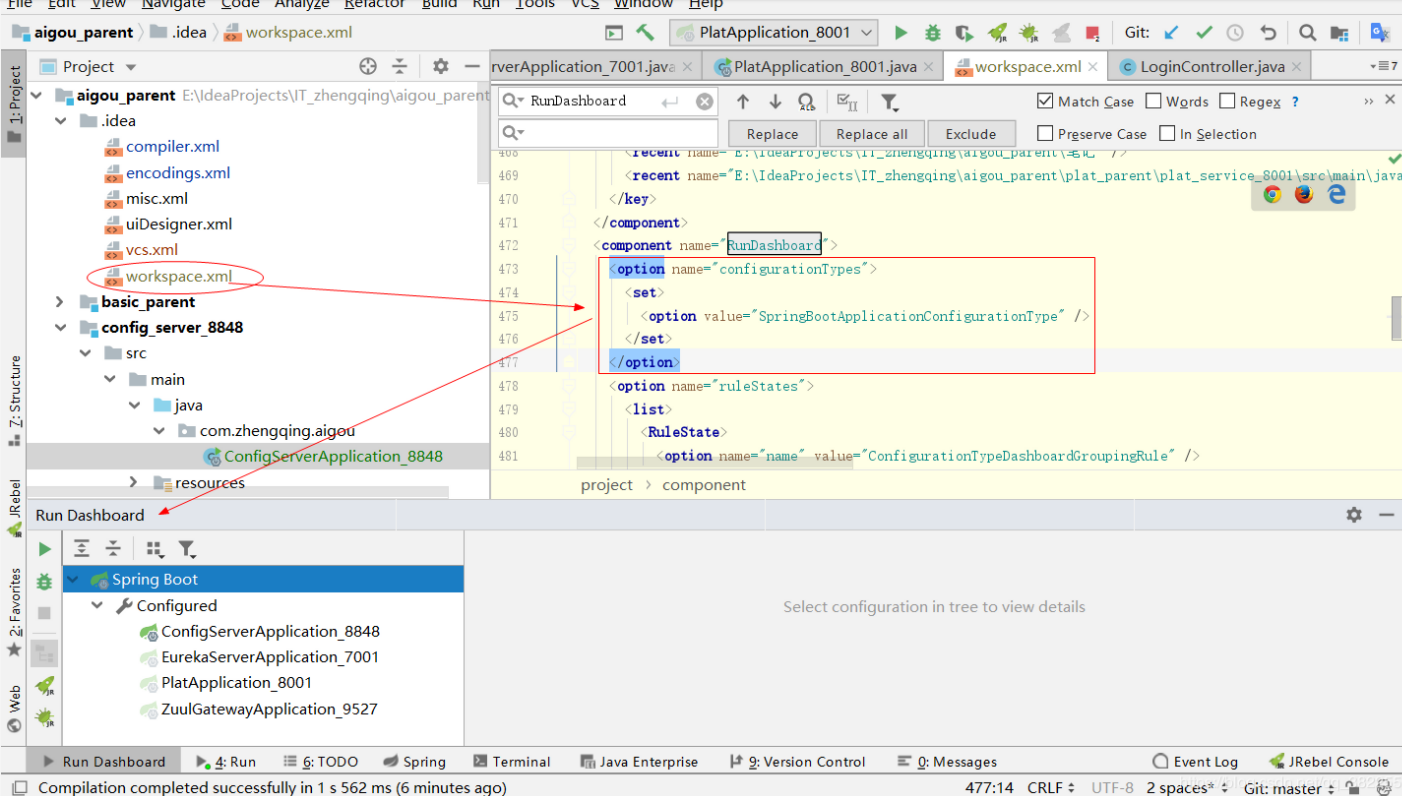Open Search Everywhere magnifier icon

1307,32
